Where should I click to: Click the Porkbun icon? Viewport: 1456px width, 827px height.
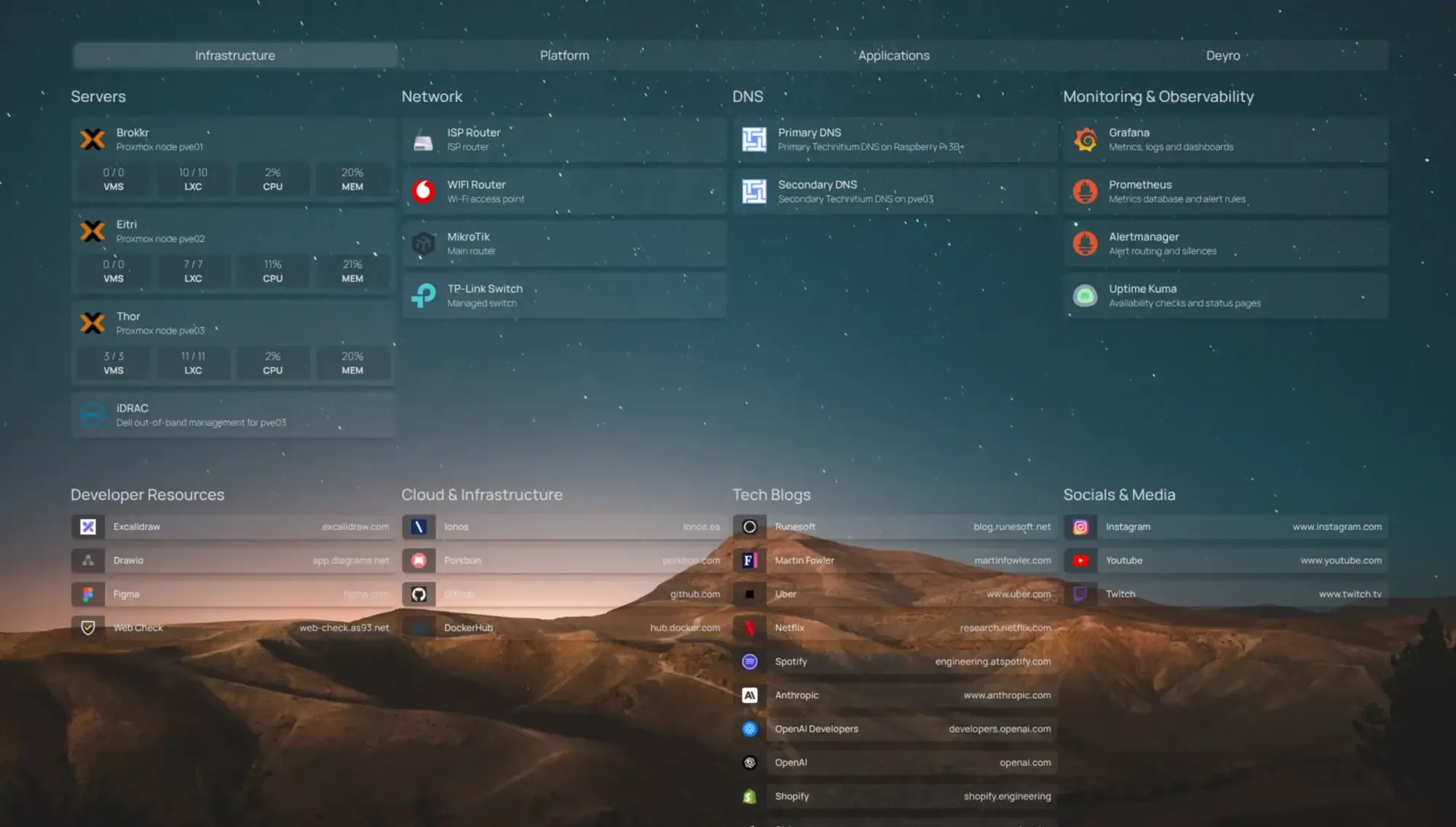[419, 560]
